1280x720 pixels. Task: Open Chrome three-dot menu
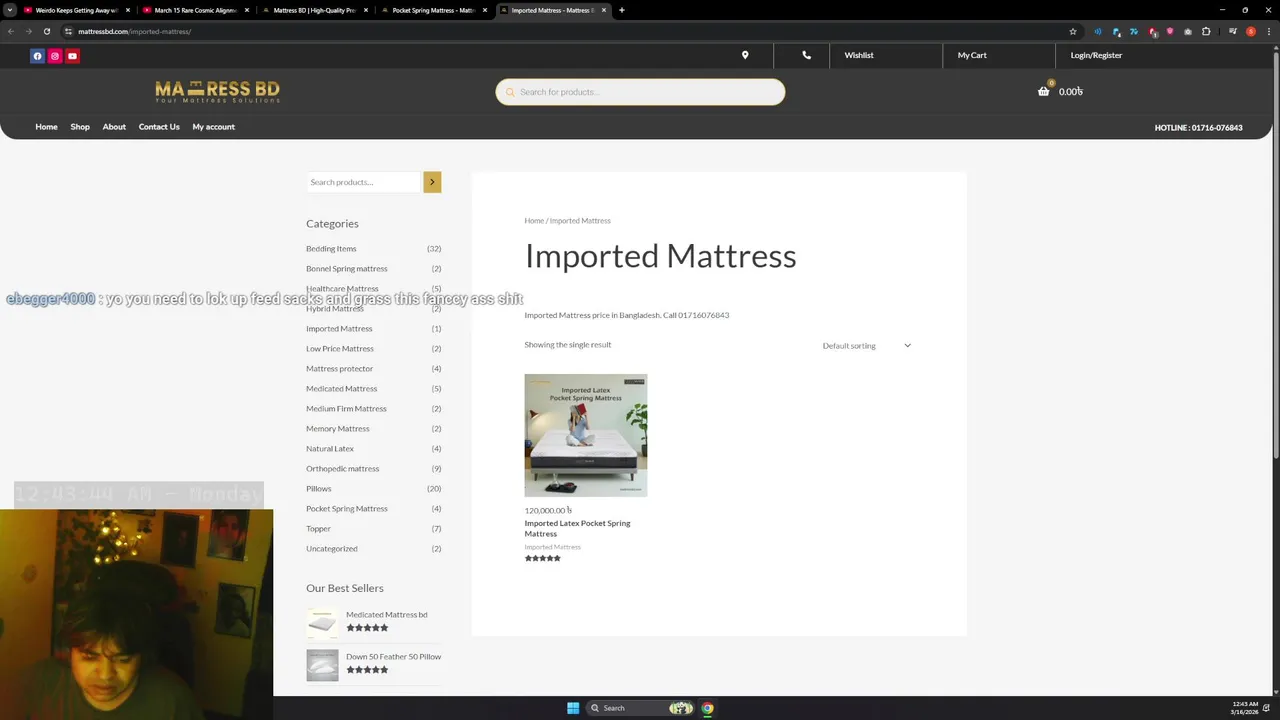point(1268,31)
